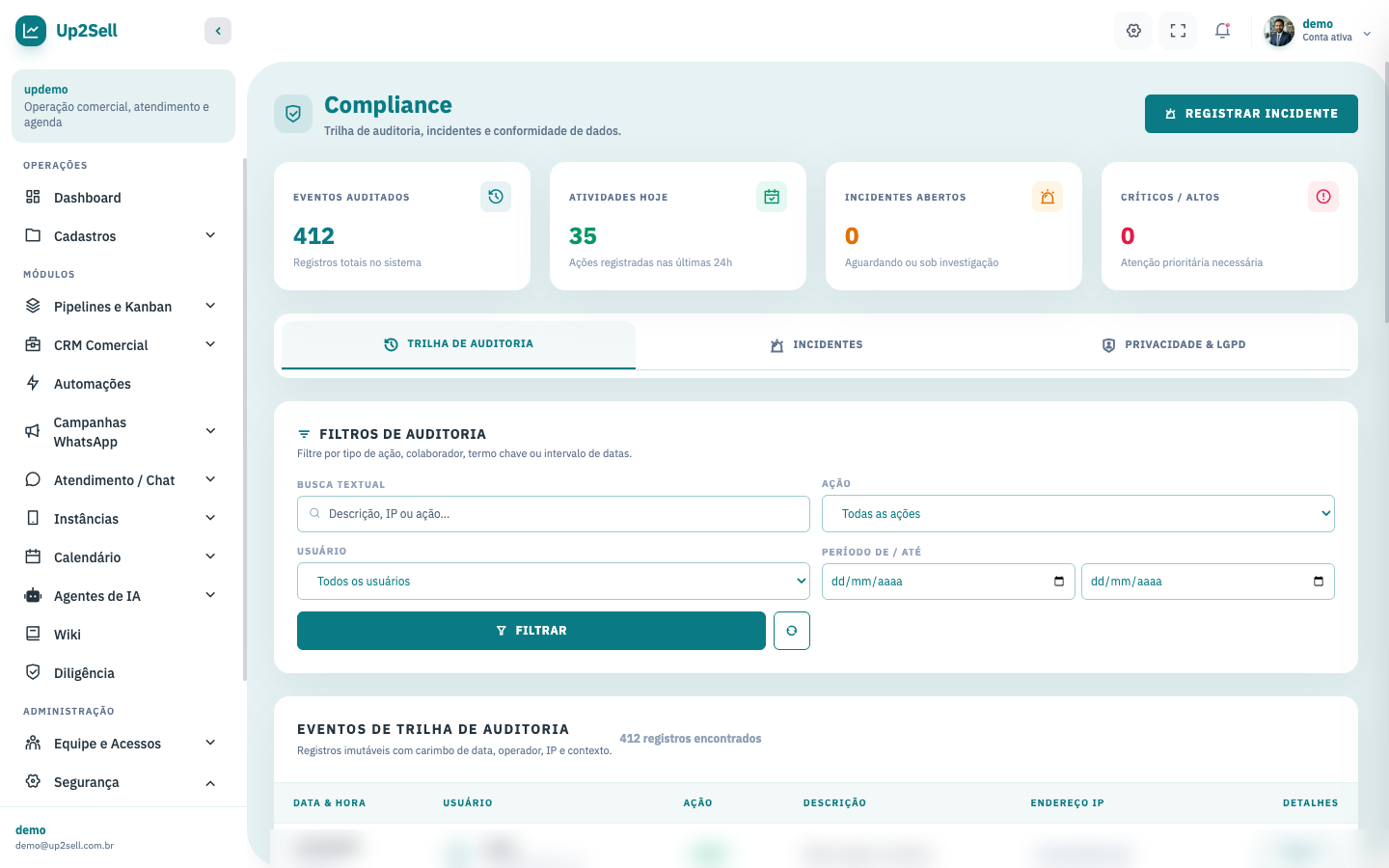Click the end date field
The width and height of the screenshot is (1389, 868).
[1208, 582]
